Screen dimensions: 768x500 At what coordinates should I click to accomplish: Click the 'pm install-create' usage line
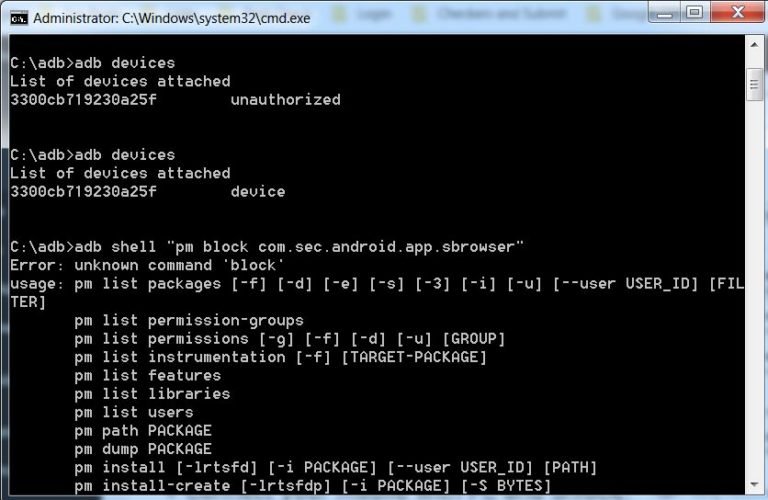312,486
